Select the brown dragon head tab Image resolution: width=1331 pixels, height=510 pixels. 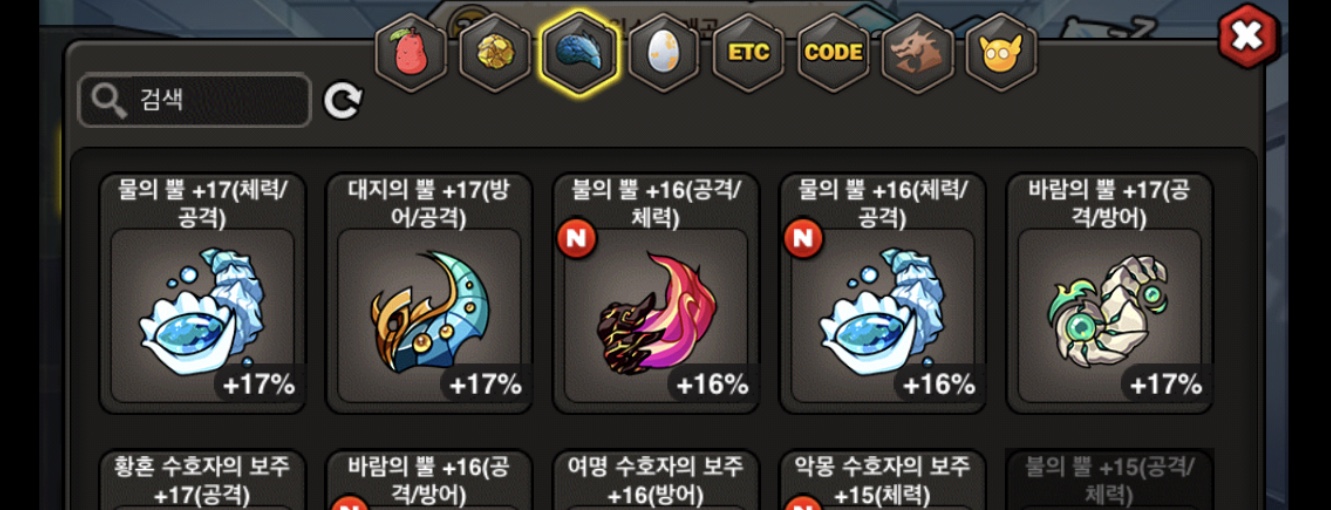point(918,52)
